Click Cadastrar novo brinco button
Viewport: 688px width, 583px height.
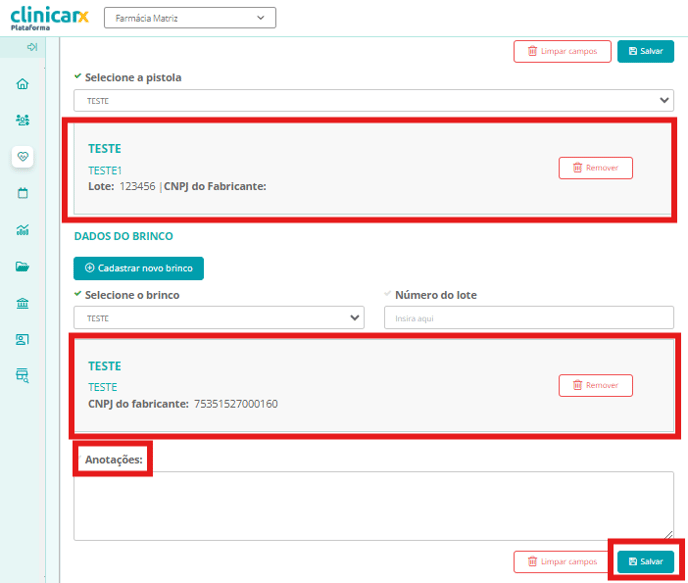(138, 268)
